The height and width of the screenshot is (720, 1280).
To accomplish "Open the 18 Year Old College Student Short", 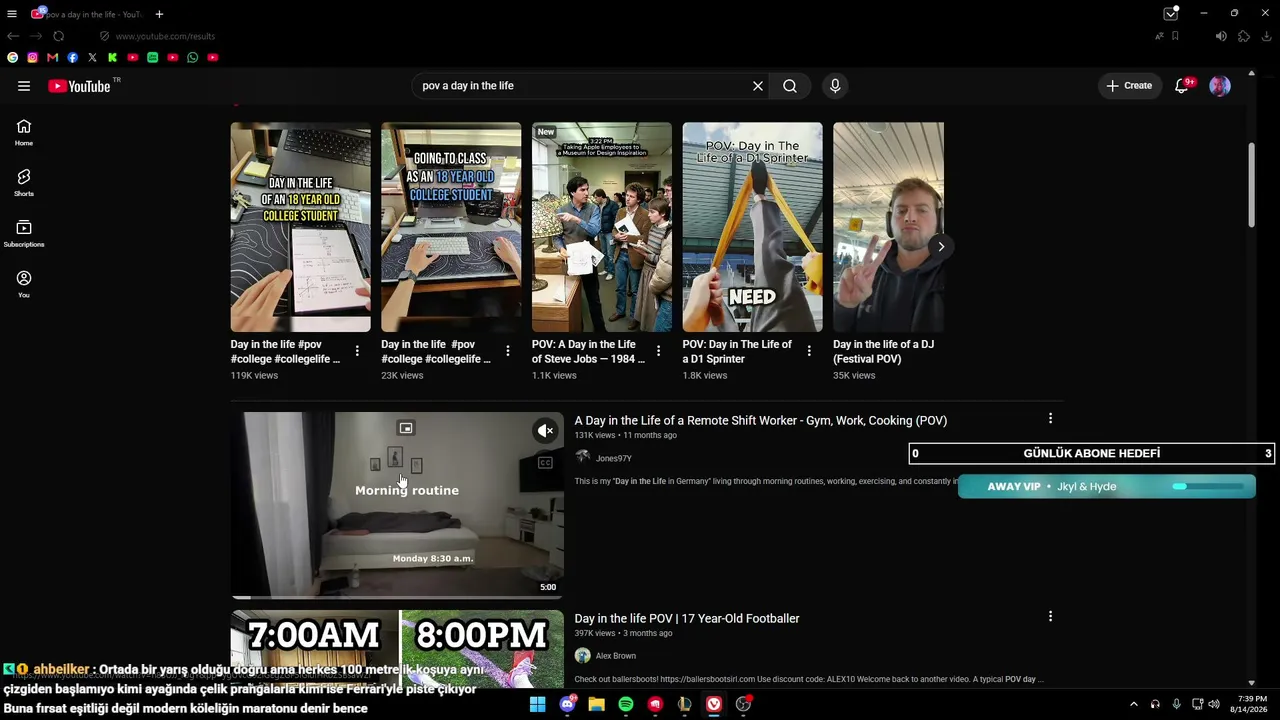I will pyautogui.click(x=301, y=227).
